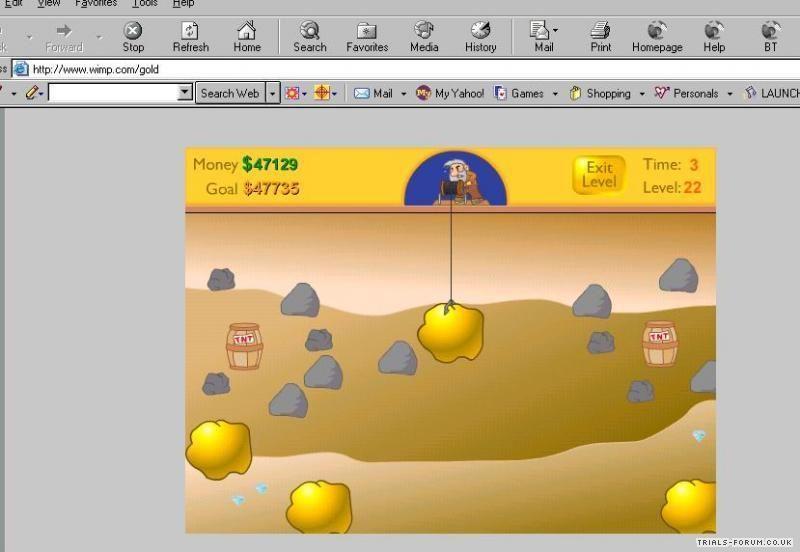Click the Goal $47735 value

[271, 189]
